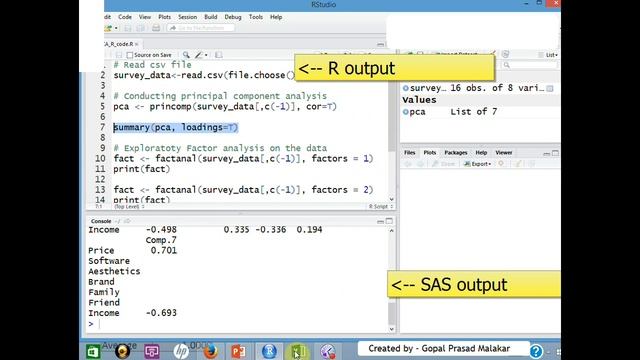Viewport: 640px width, 360px height.
Task: Click the highlighted summary(pca, loadings=T) line
Action: [176, 127]
